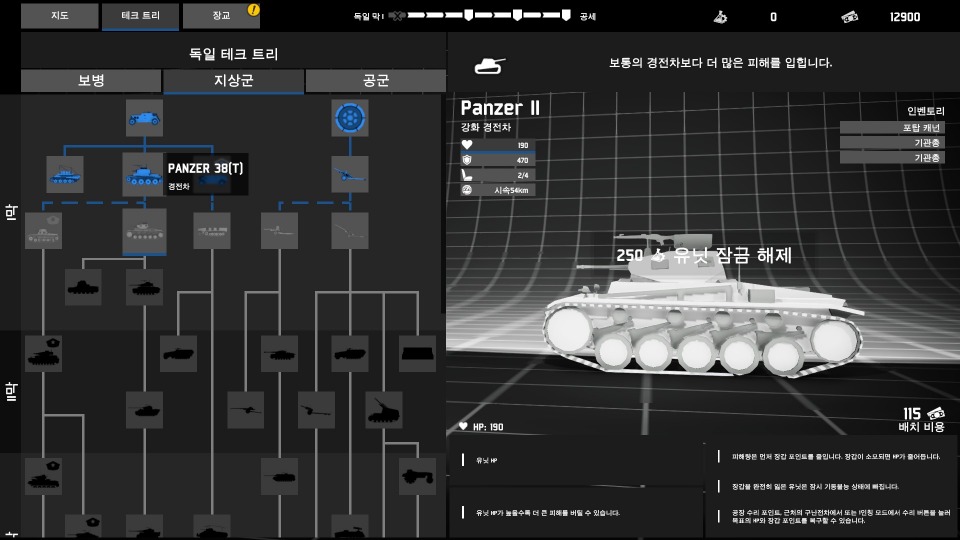Switch to the 장교 officers tab
This screenshot has height=540, width=960.
(x=221, y=16)
